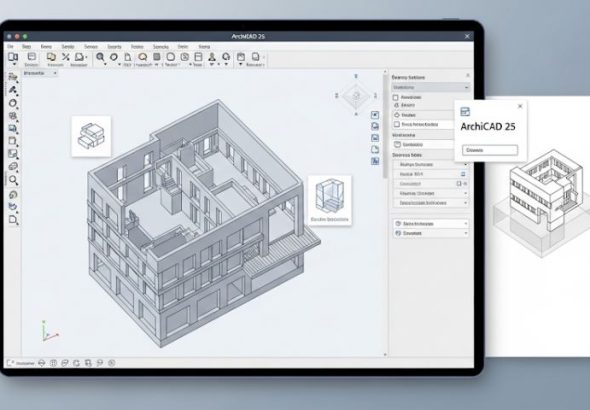590x410 pixels.
Task: Tick the second checkbox under the round-icon row in the settings panel
Action: [x=397, y=124]
